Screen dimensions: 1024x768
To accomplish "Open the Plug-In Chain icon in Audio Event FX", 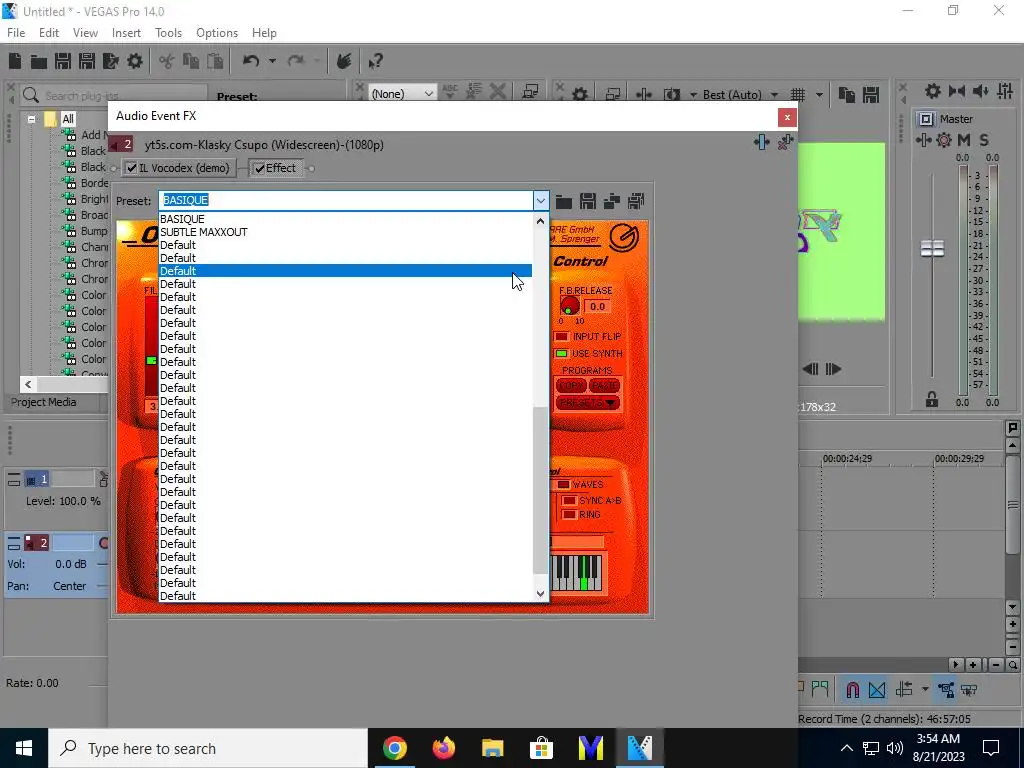I will click(x=761, y=142).
